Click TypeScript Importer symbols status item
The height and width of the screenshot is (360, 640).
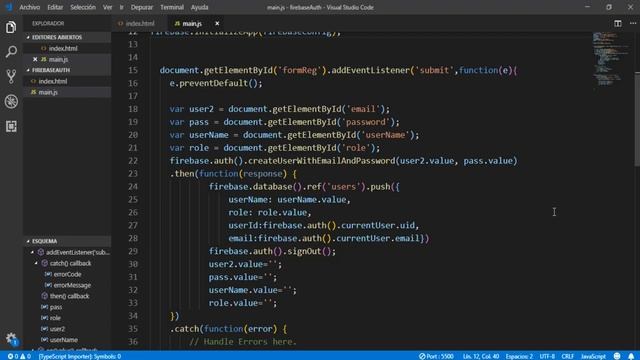(x=80, y=356)
